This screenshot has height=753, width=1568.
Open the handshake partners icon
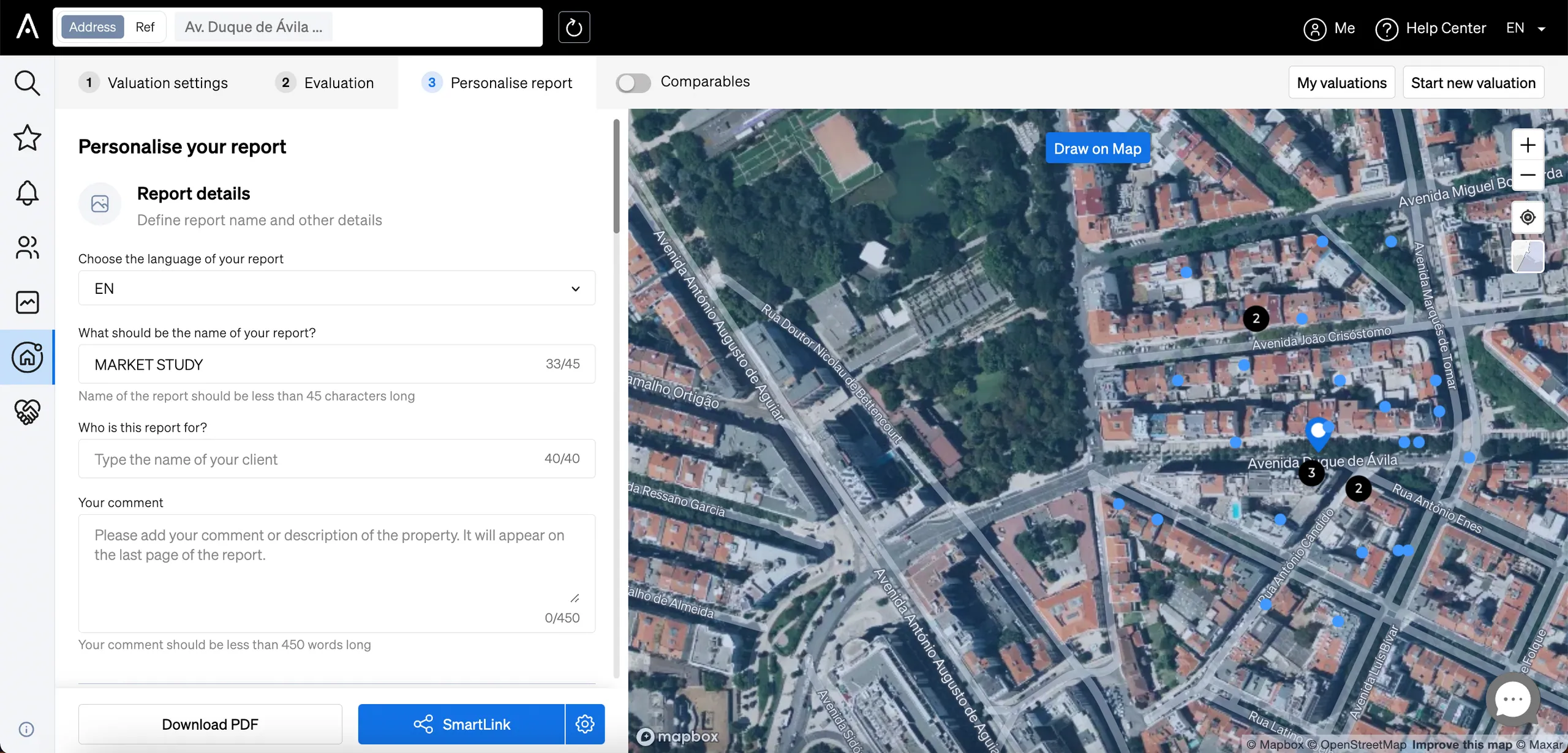click(x=27, y=411)
